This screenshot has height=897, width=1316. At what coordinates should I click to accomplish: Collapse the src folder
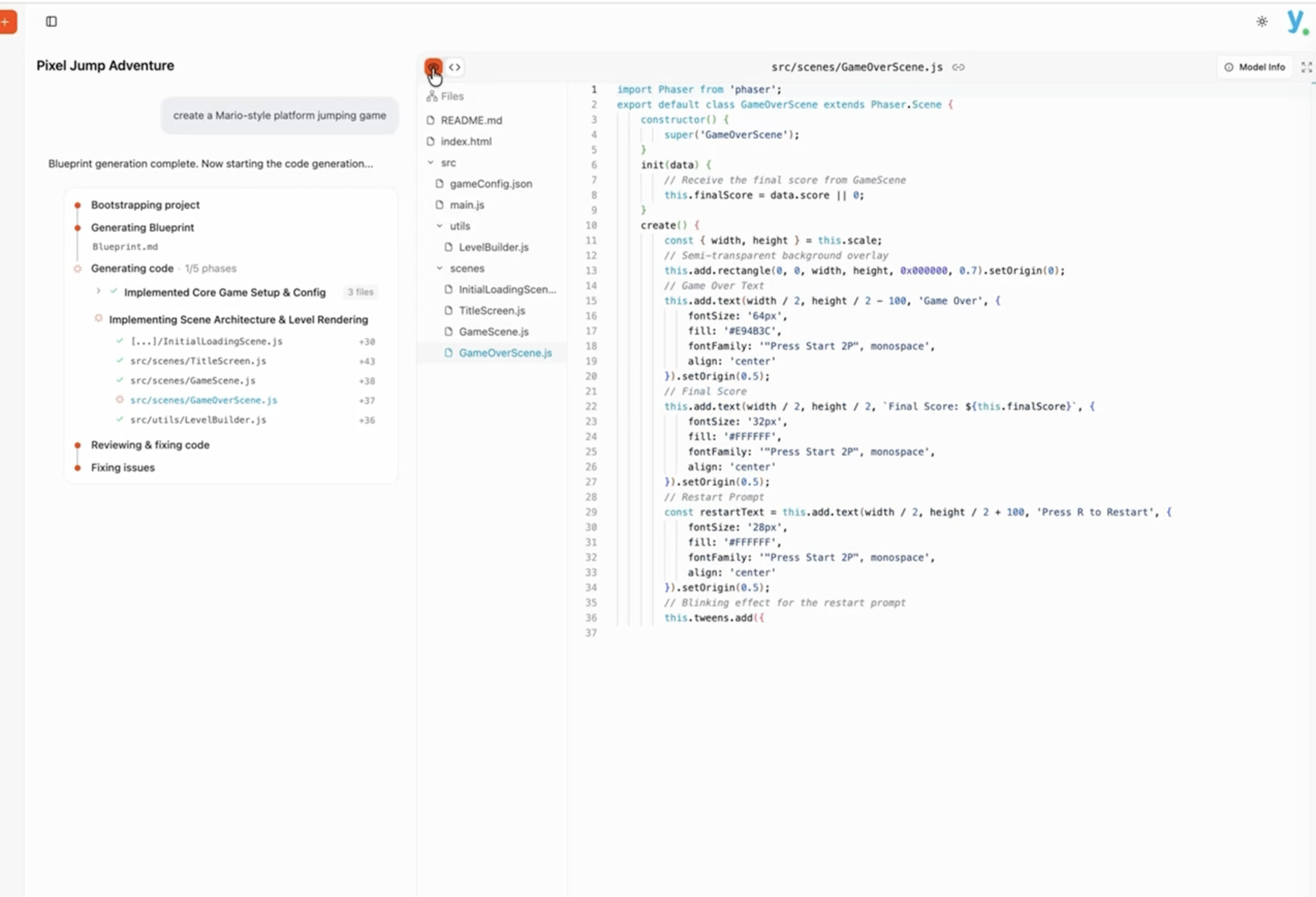(430, 163)
